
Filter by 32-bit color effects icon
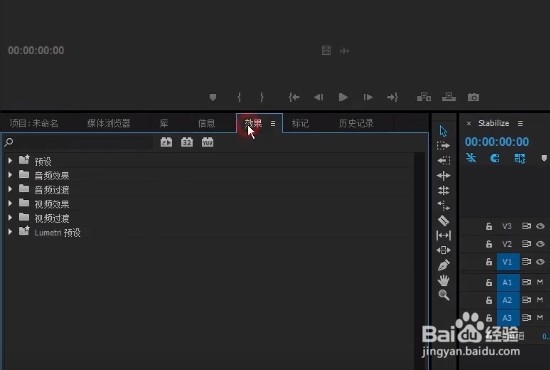tap(187, 142)
